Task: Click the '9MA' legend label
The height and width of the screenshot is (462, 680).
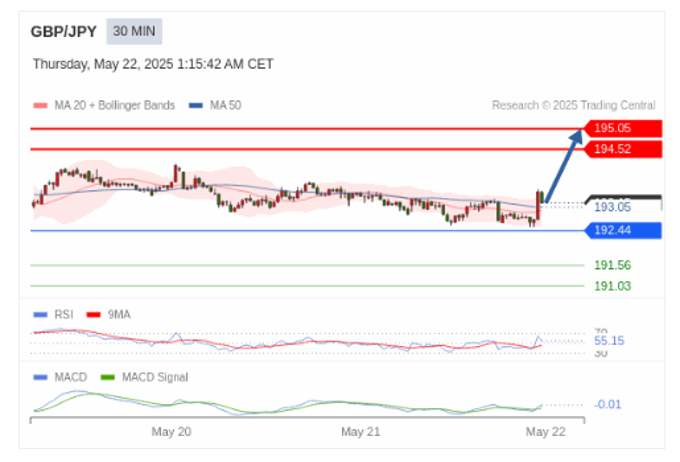Action: [119, 315]
